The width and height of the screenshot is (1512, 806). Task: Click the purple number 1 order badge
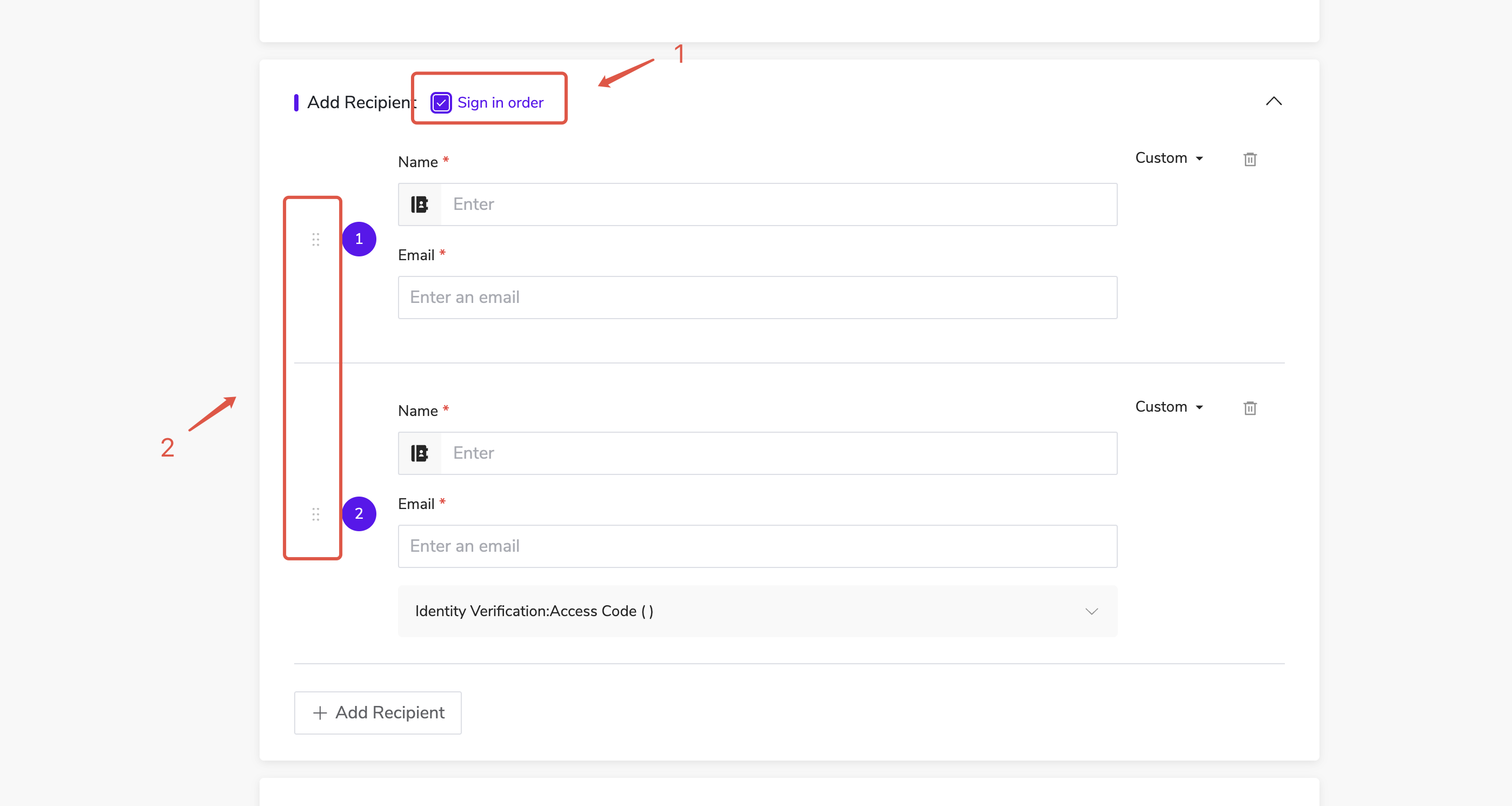(x=359, y=239)
